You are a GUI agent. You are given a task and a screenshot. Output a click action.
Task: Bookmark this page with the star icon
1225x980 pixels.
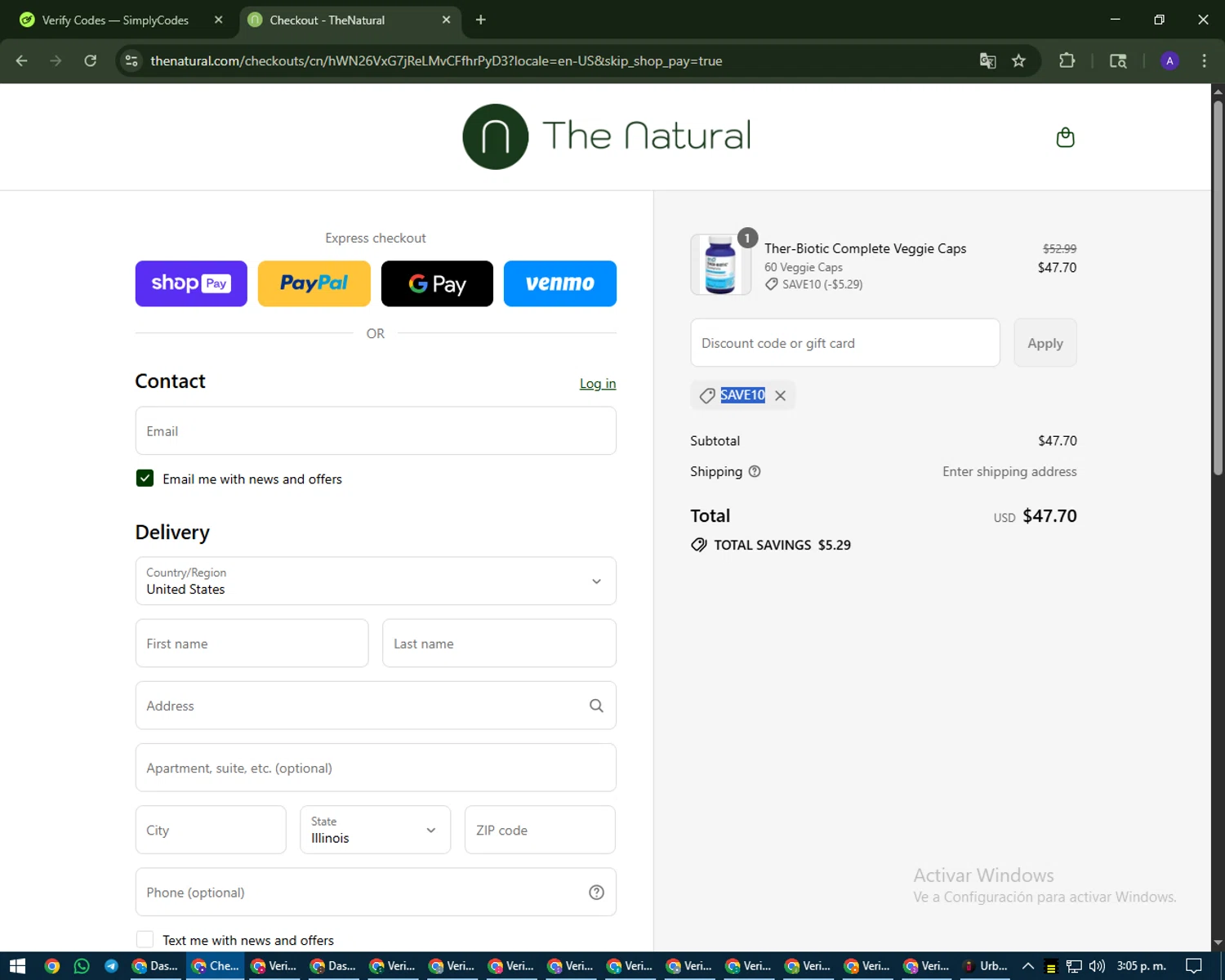[1018, 60]
